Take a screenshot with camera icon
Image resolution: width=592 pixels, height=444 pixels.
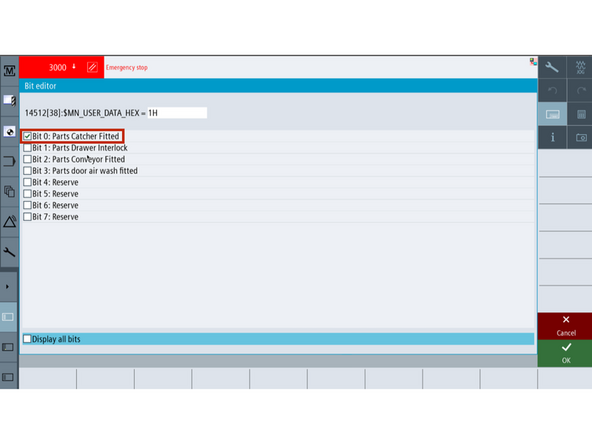(581, 137)
